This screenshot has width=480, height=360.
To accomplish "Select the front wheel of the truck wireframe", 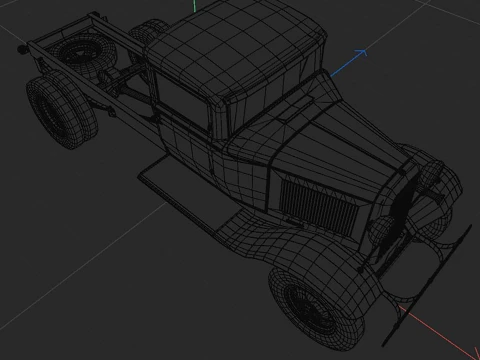I will (x=316, y=310).
